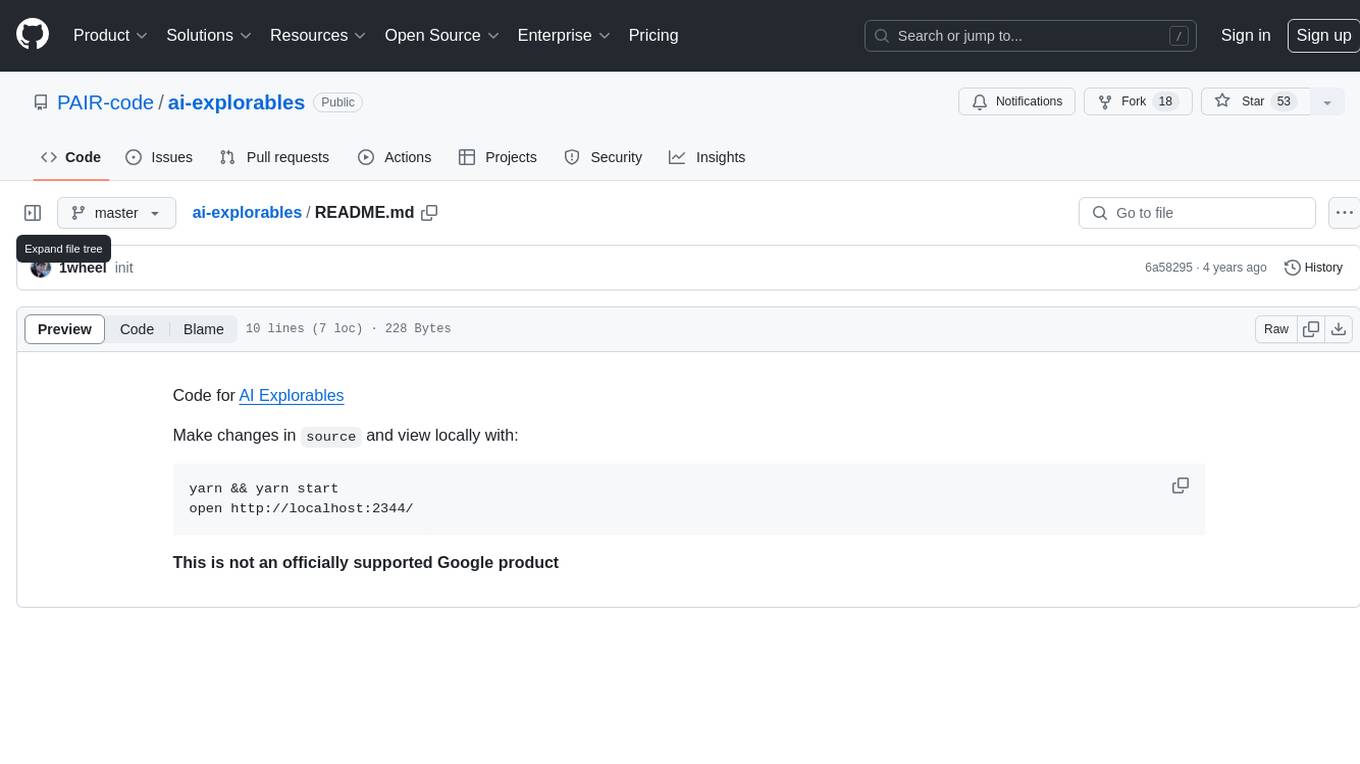Open the Pricing page
The height and width of the screenshot is (764, 1360).
point(653,35)
